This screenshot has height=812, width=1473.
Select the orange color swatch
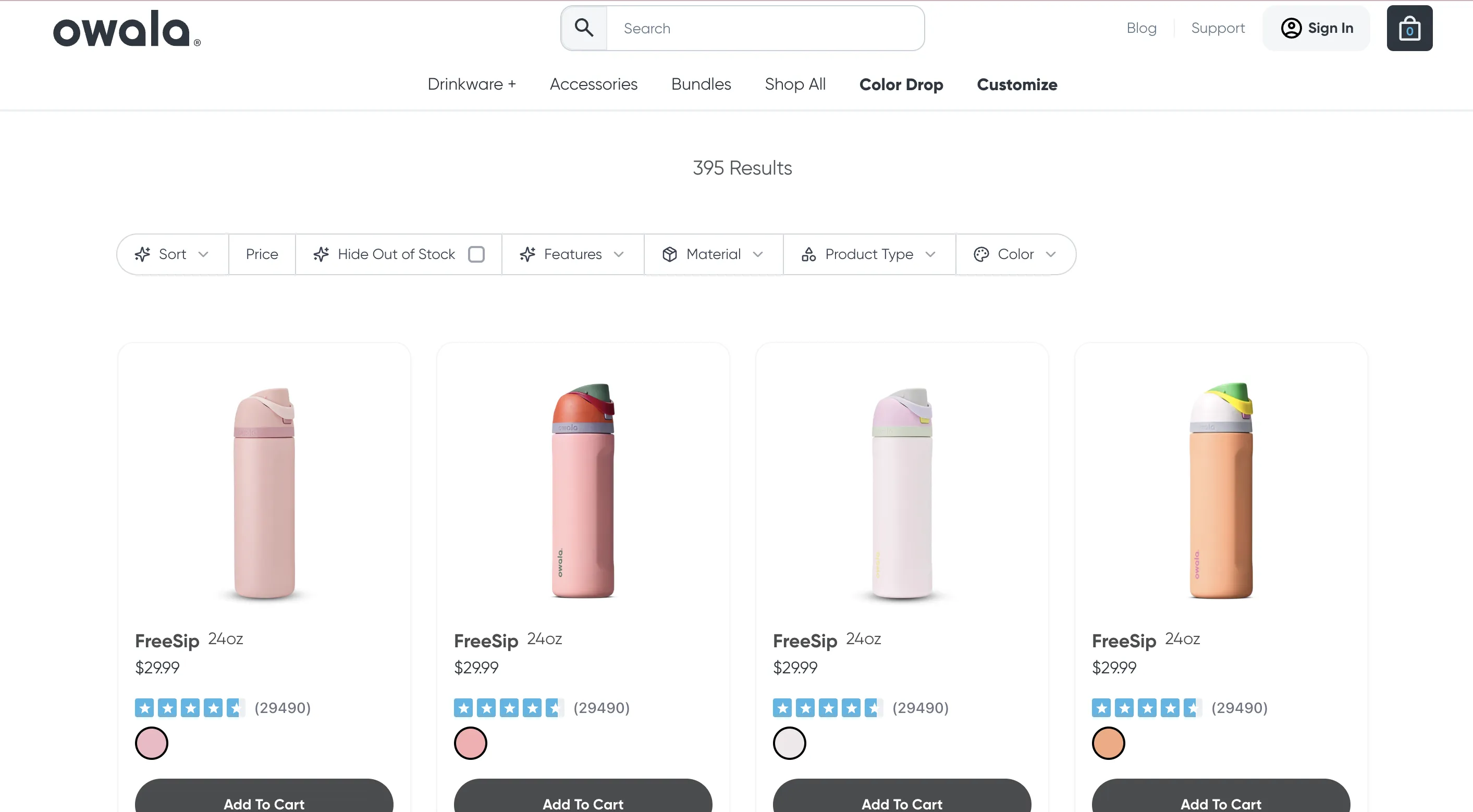[x=1108, y=743]
